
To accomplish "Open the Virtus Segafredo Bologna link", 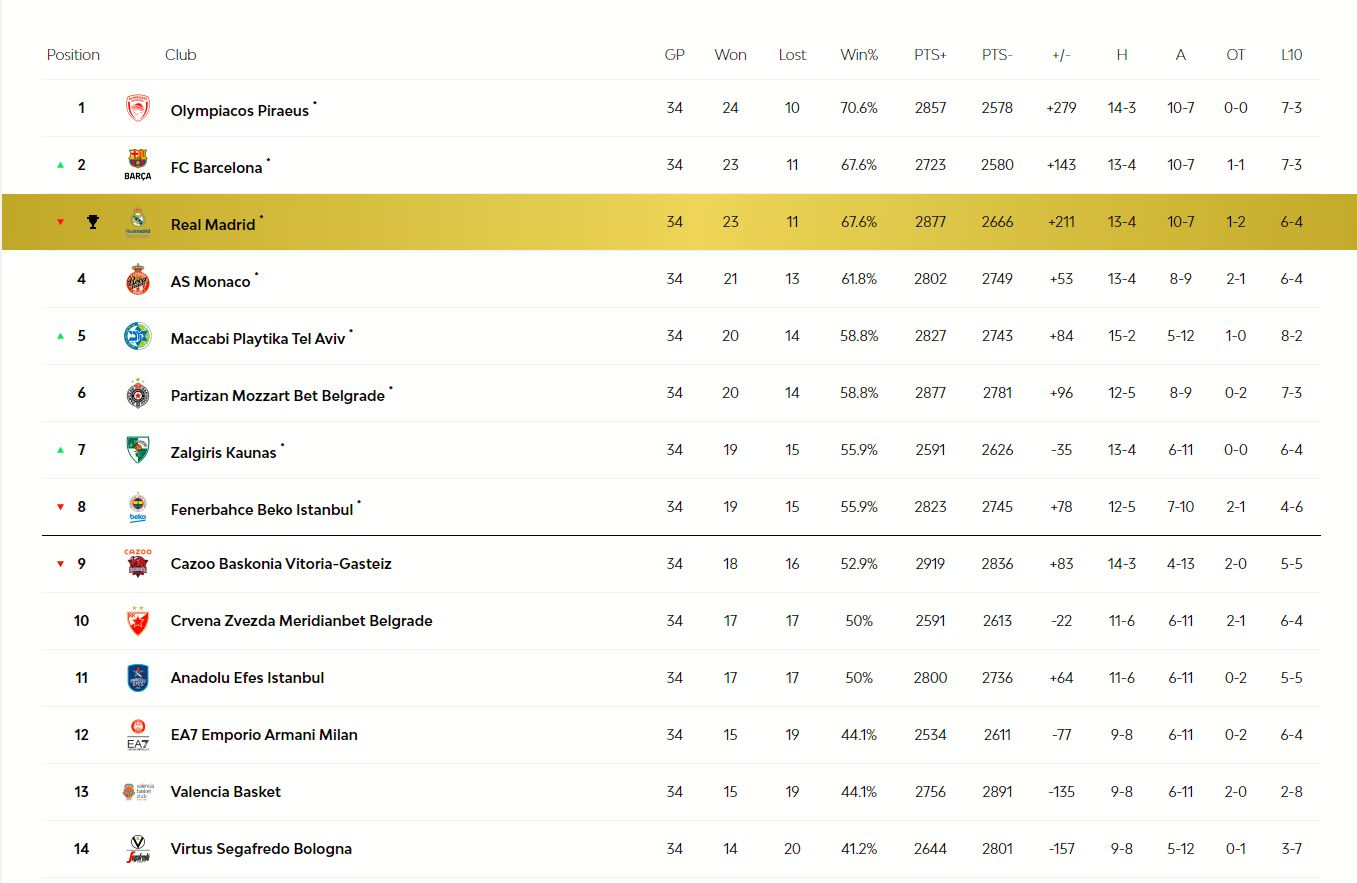I will coord(261,849).
